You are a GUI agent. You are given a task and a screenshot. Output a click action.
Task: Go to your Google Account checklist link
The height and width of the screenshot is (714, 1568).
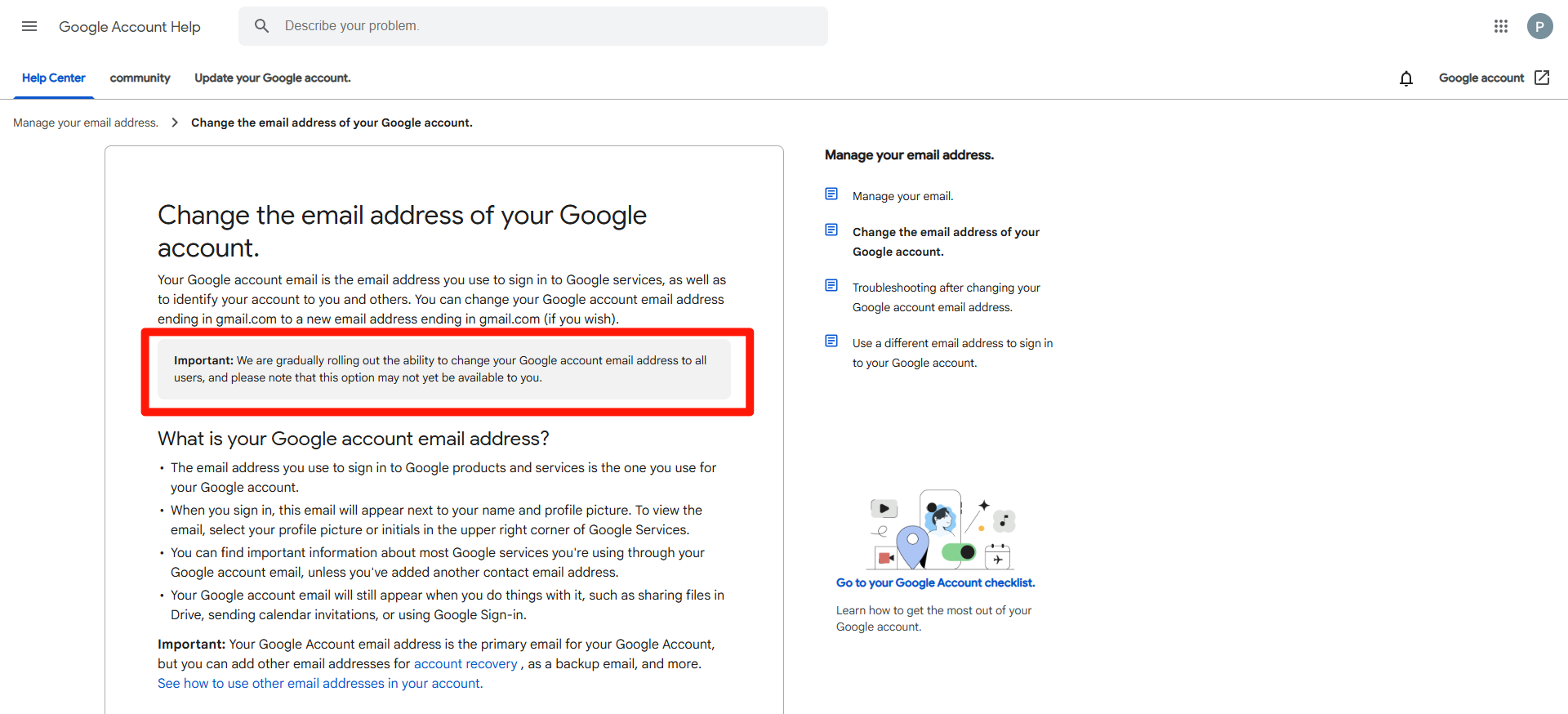pyautogui.click(x=935, y=583)
